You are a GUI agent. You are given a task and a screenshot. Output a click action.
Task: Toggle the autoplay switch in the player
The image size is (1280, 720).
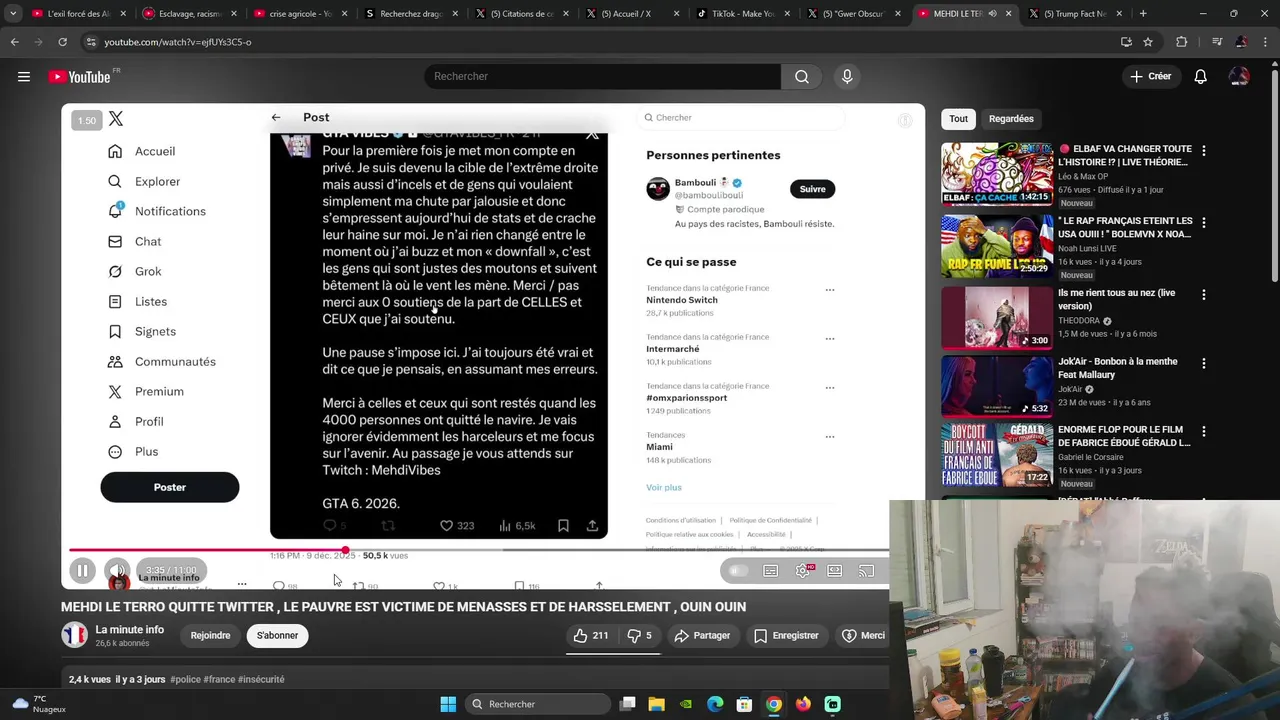[x=738, y=571]
